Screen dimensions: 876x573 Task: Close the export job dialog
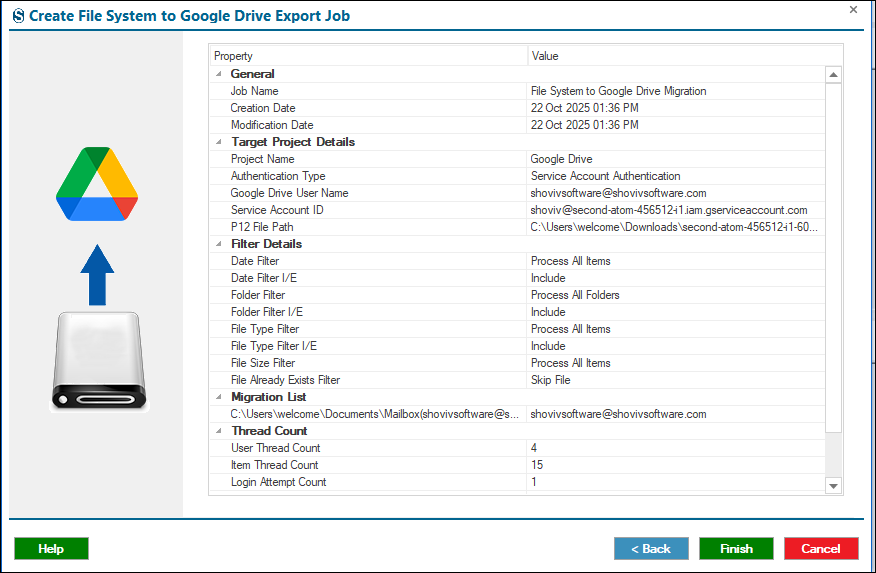tap(853, 9)
